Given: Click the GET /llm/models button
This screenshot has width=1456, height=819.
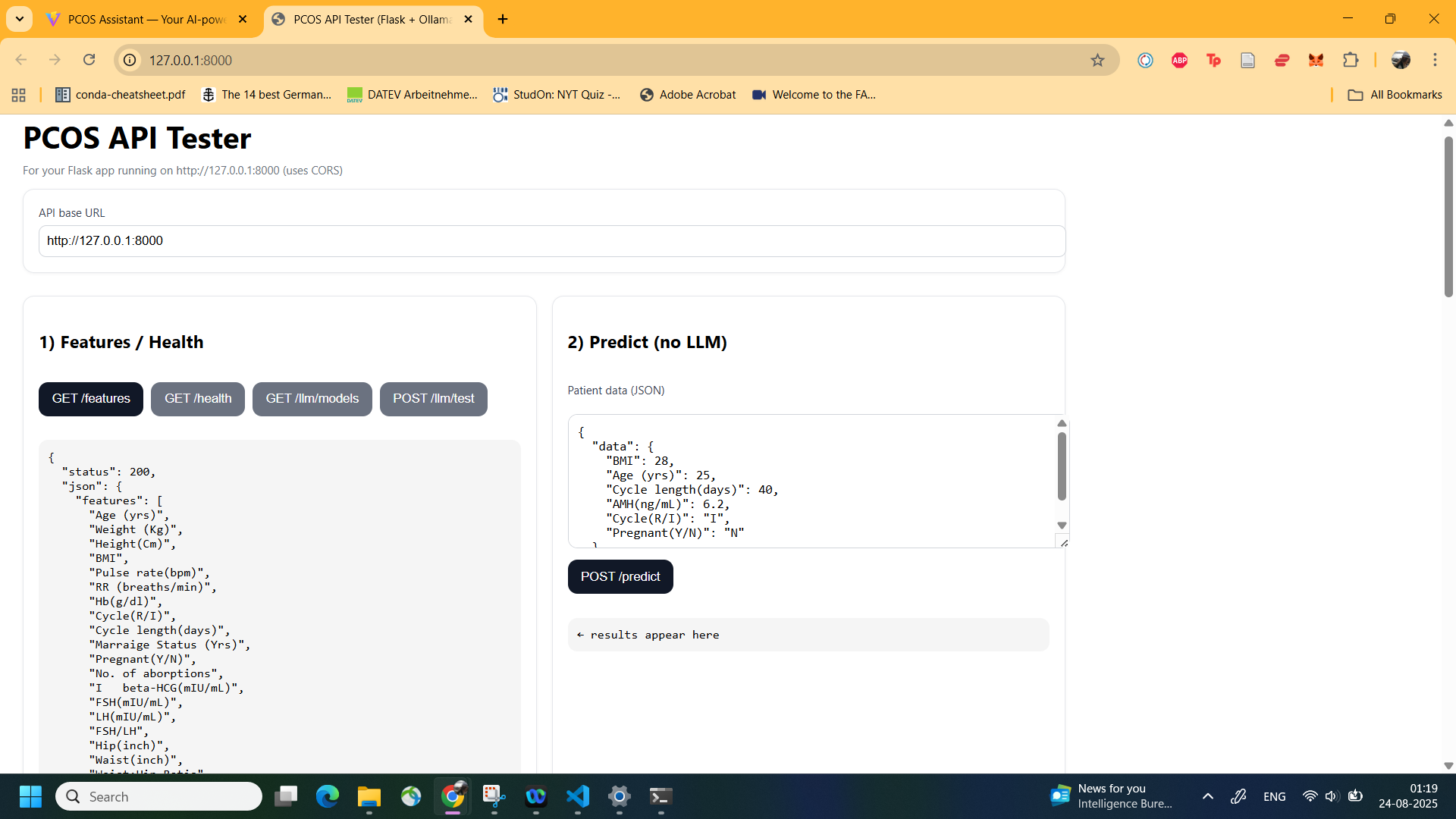Looking at the screenshot, I should 312,399.
